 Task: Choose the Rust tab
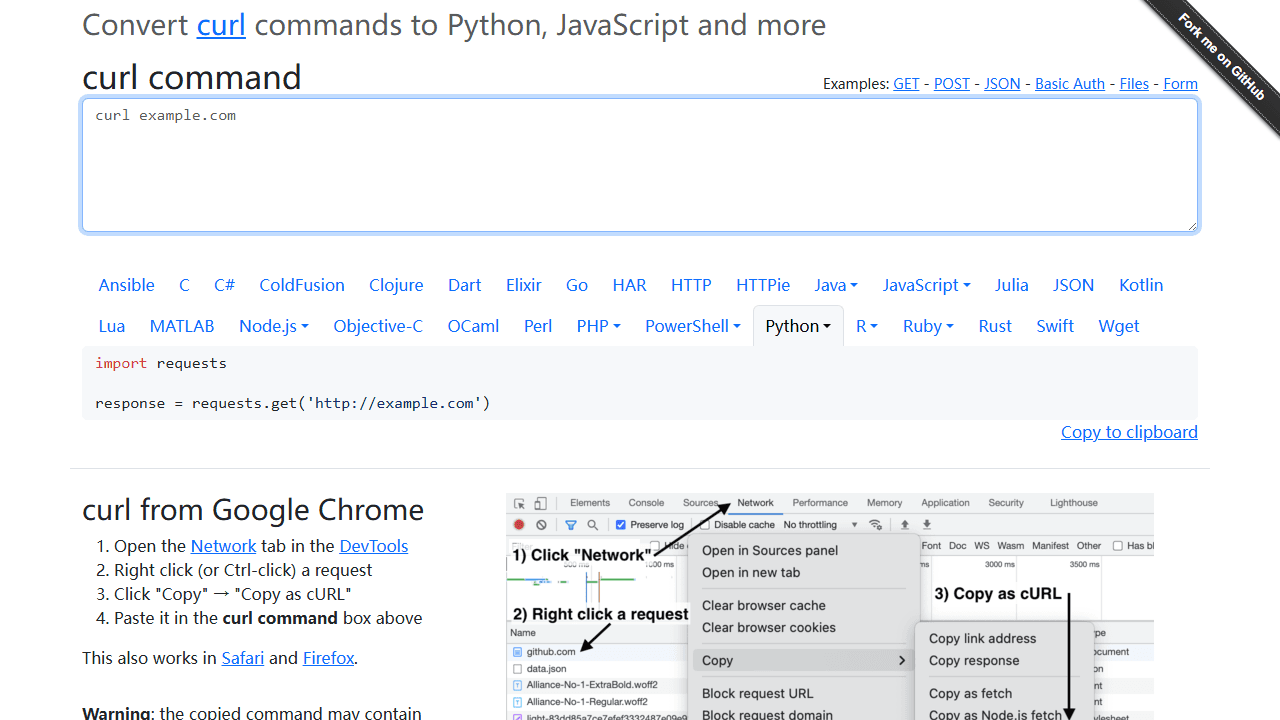tap(995, 326)
